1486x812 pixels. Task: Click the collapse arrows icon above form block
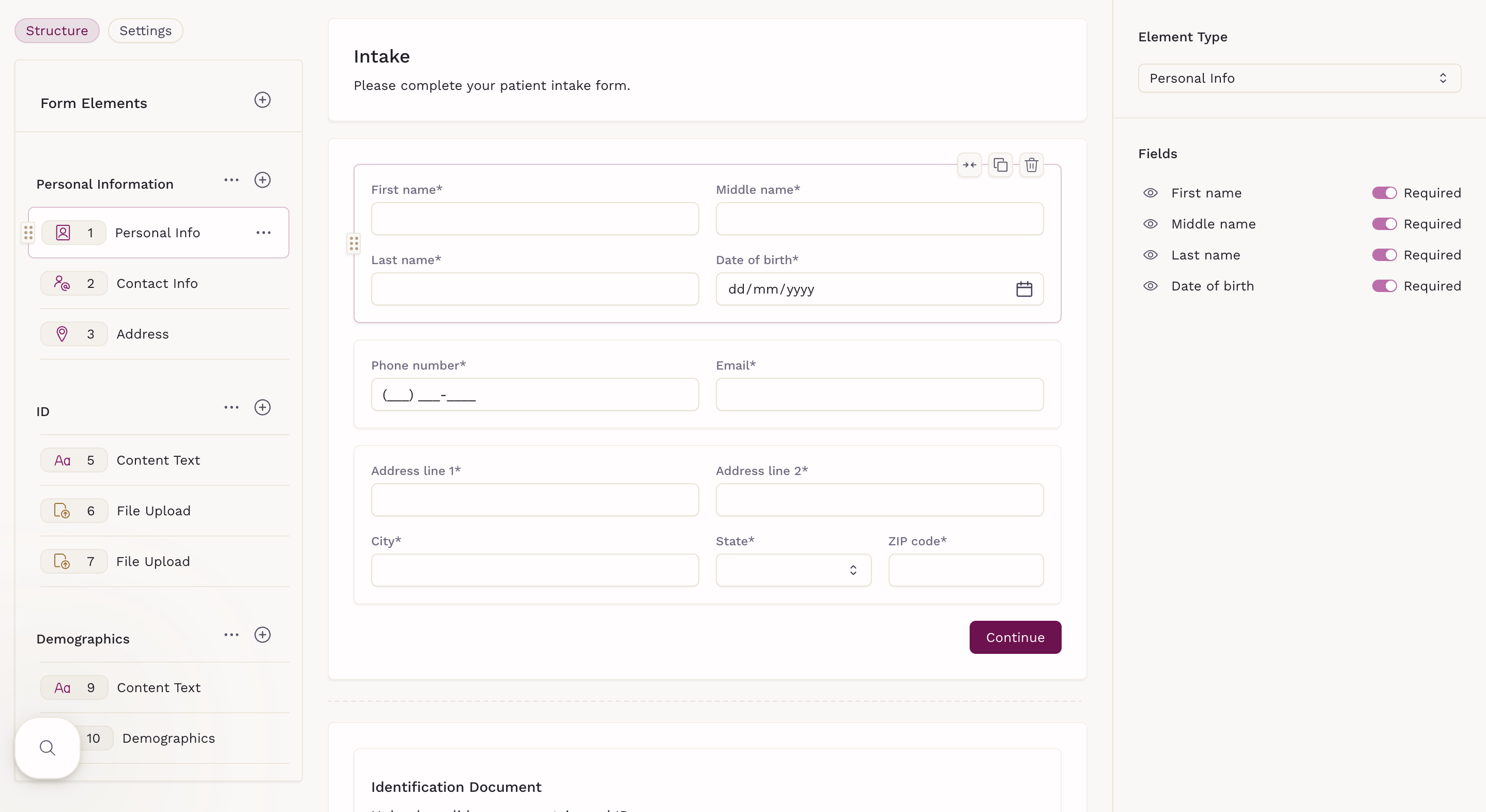969,165
